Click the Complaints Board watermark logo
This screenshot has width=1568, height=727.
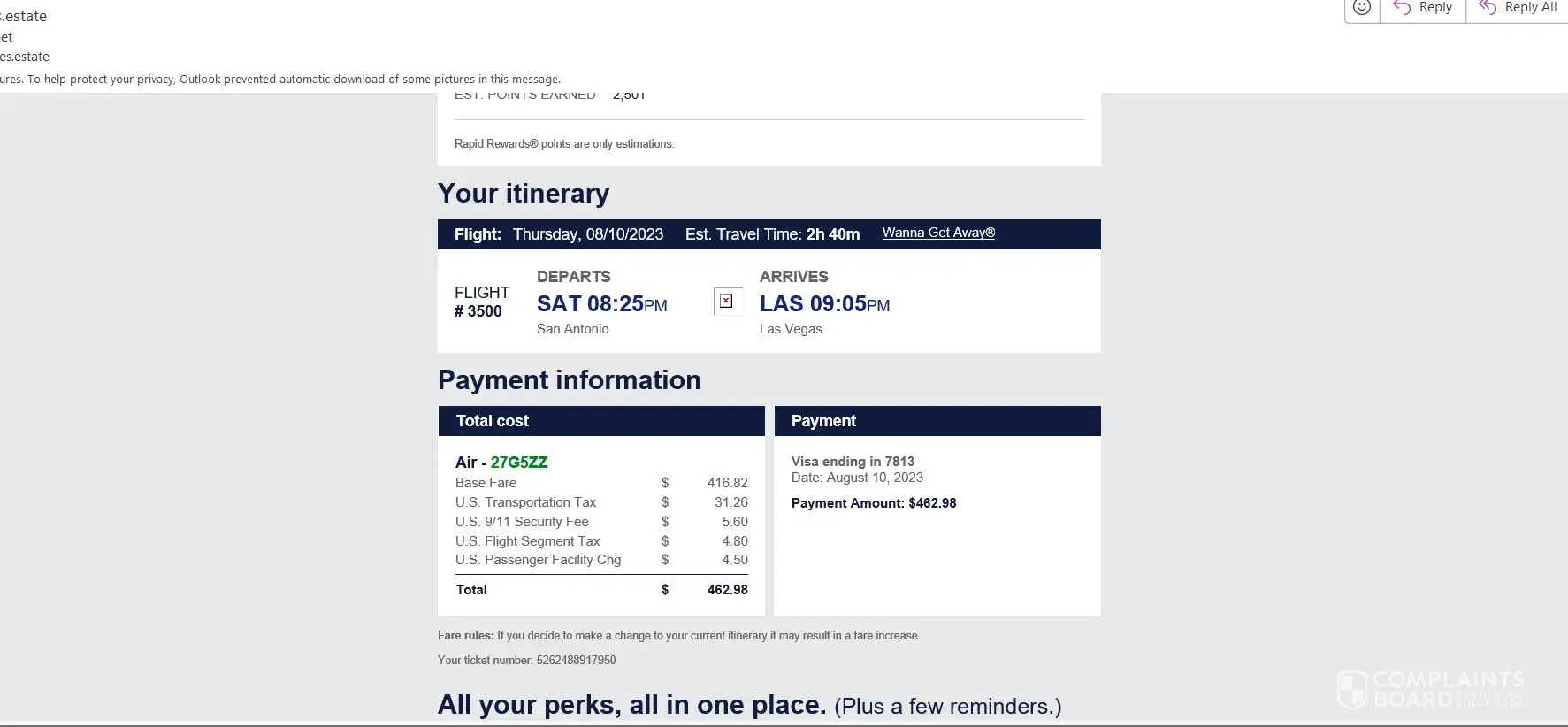[1431, 690]
